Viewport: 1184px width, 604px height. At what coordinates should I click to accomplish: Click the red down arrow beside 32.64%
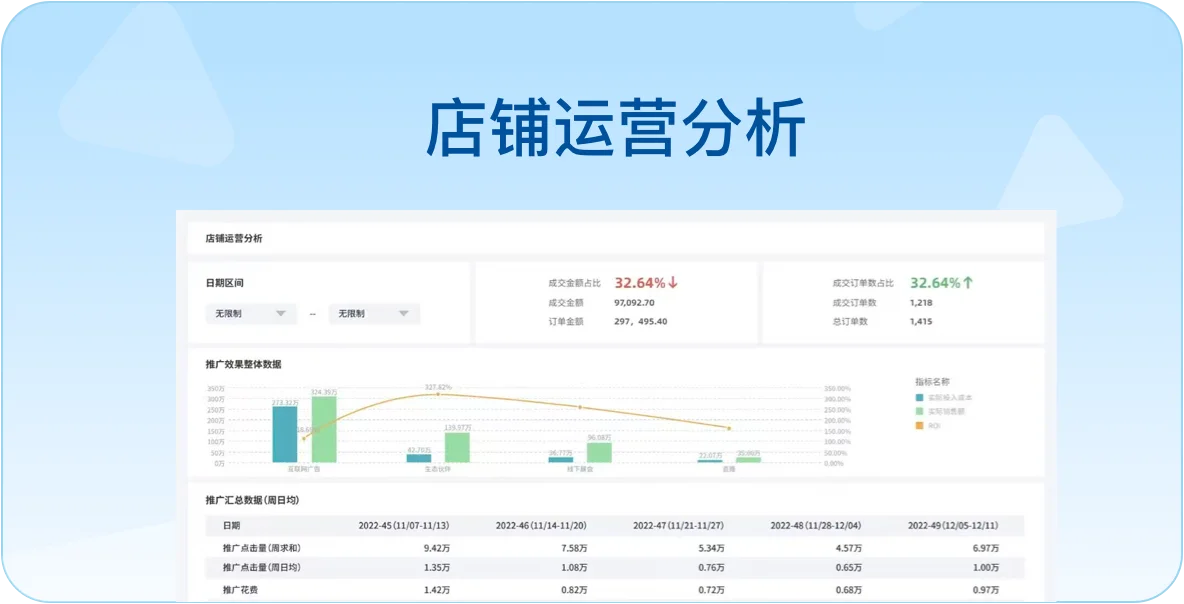point(673,283)
